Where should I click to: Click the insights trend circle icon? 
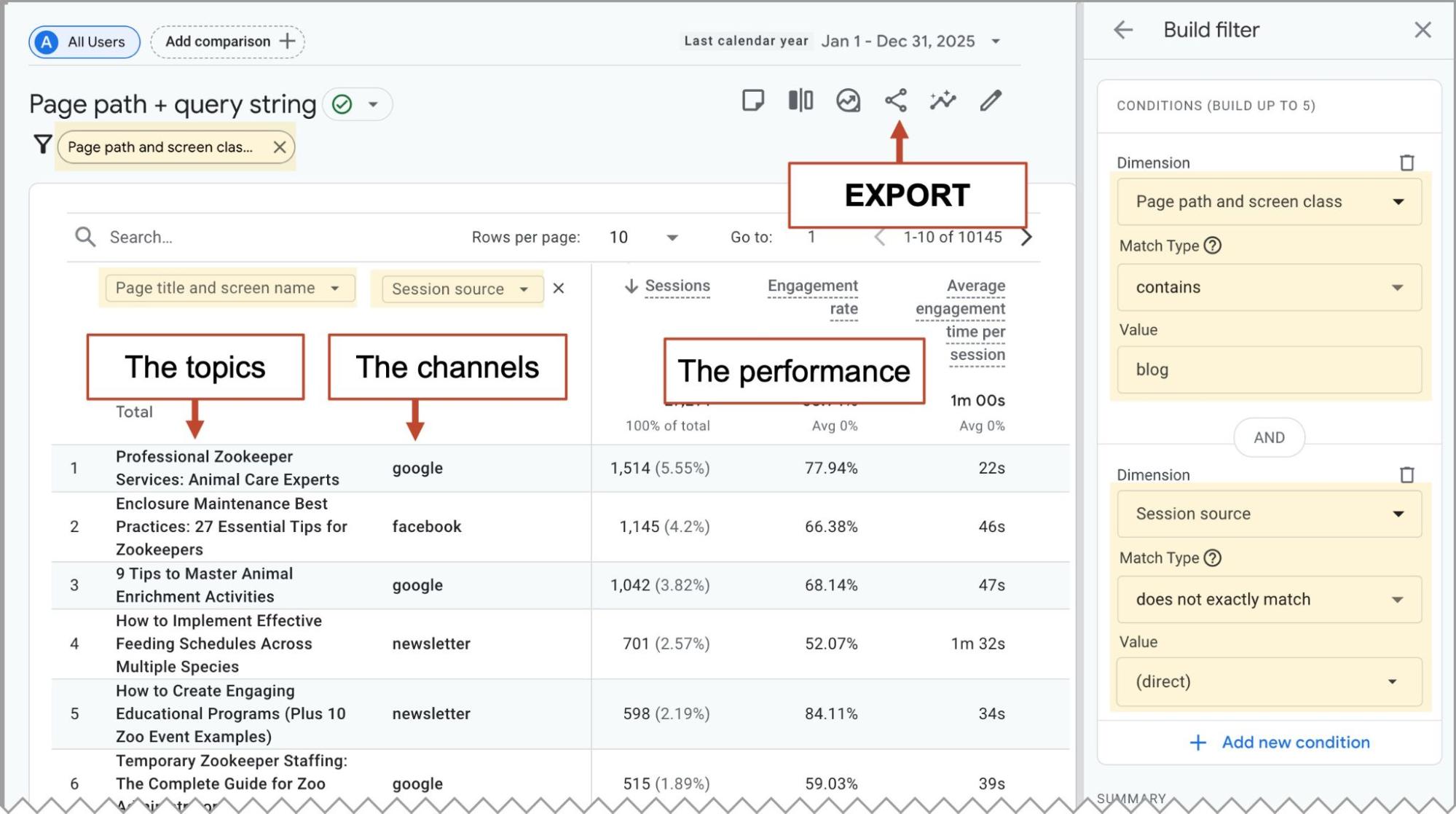[x=848, y=101]
